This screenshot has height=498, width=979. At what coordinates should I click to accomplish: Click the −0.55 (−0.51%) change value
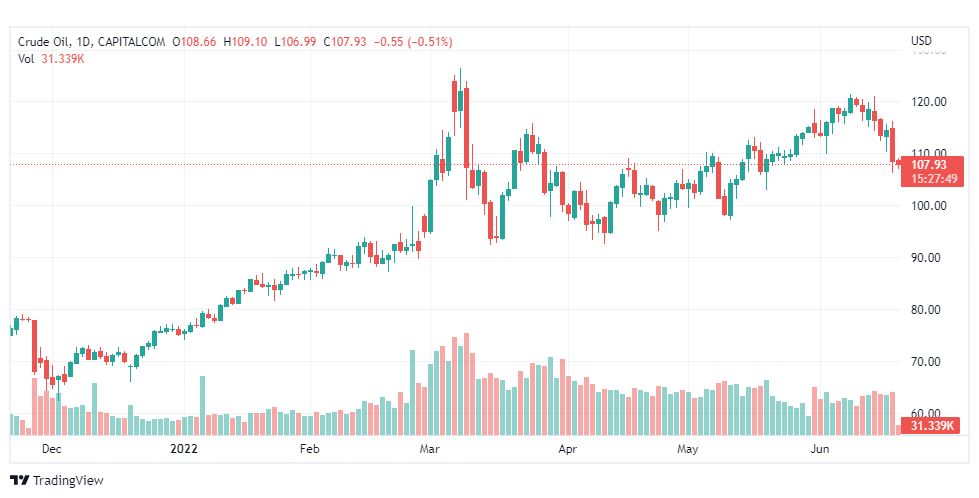pos(413,42)
